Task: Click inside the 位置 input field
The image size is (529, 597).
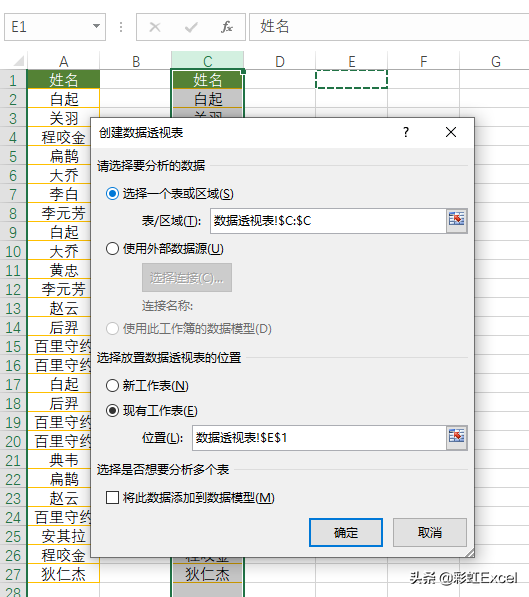Action: tap(319, 438)
